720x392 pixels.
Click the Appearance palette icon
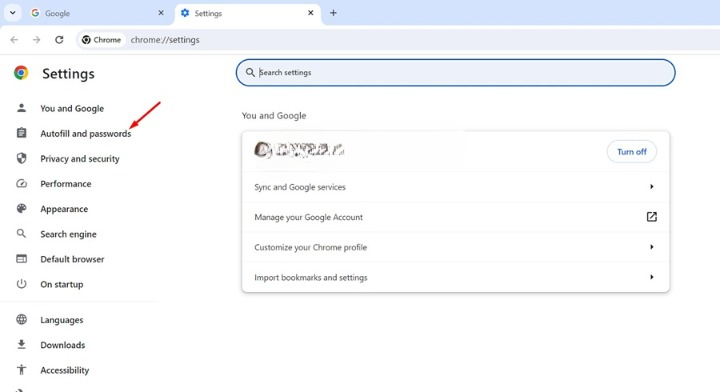pos(21,208)
